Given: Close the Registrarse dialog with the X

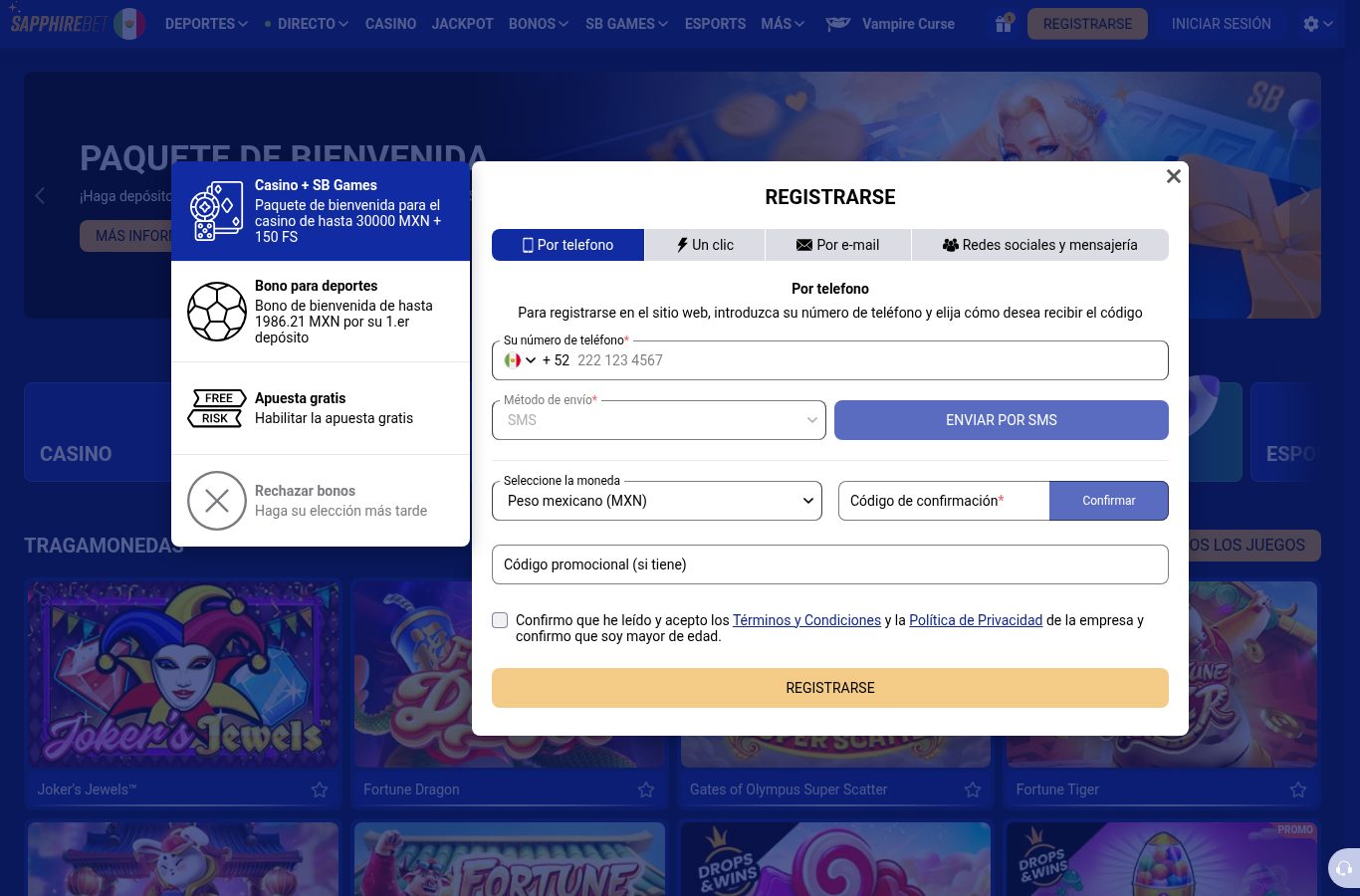Looking at the screenshot, I should click(1174, 176).
